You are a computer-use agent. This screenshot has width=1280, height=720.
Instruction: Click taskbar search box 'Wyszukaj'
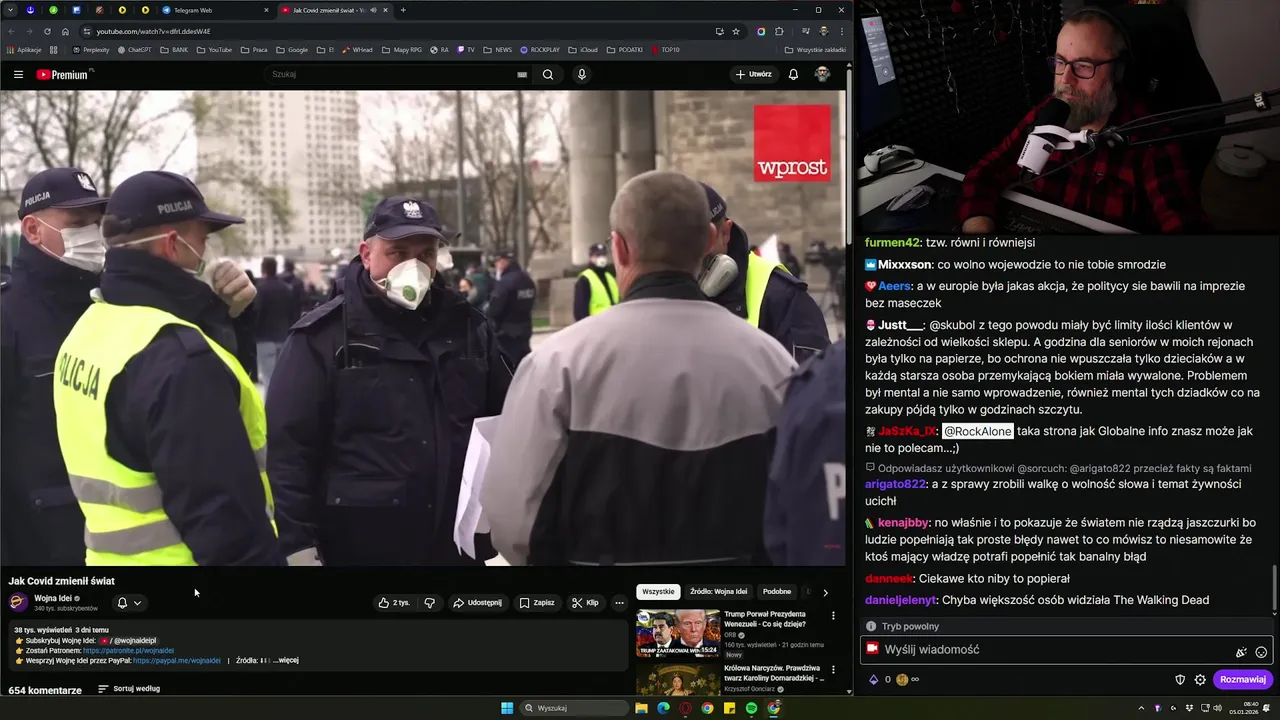575,708
